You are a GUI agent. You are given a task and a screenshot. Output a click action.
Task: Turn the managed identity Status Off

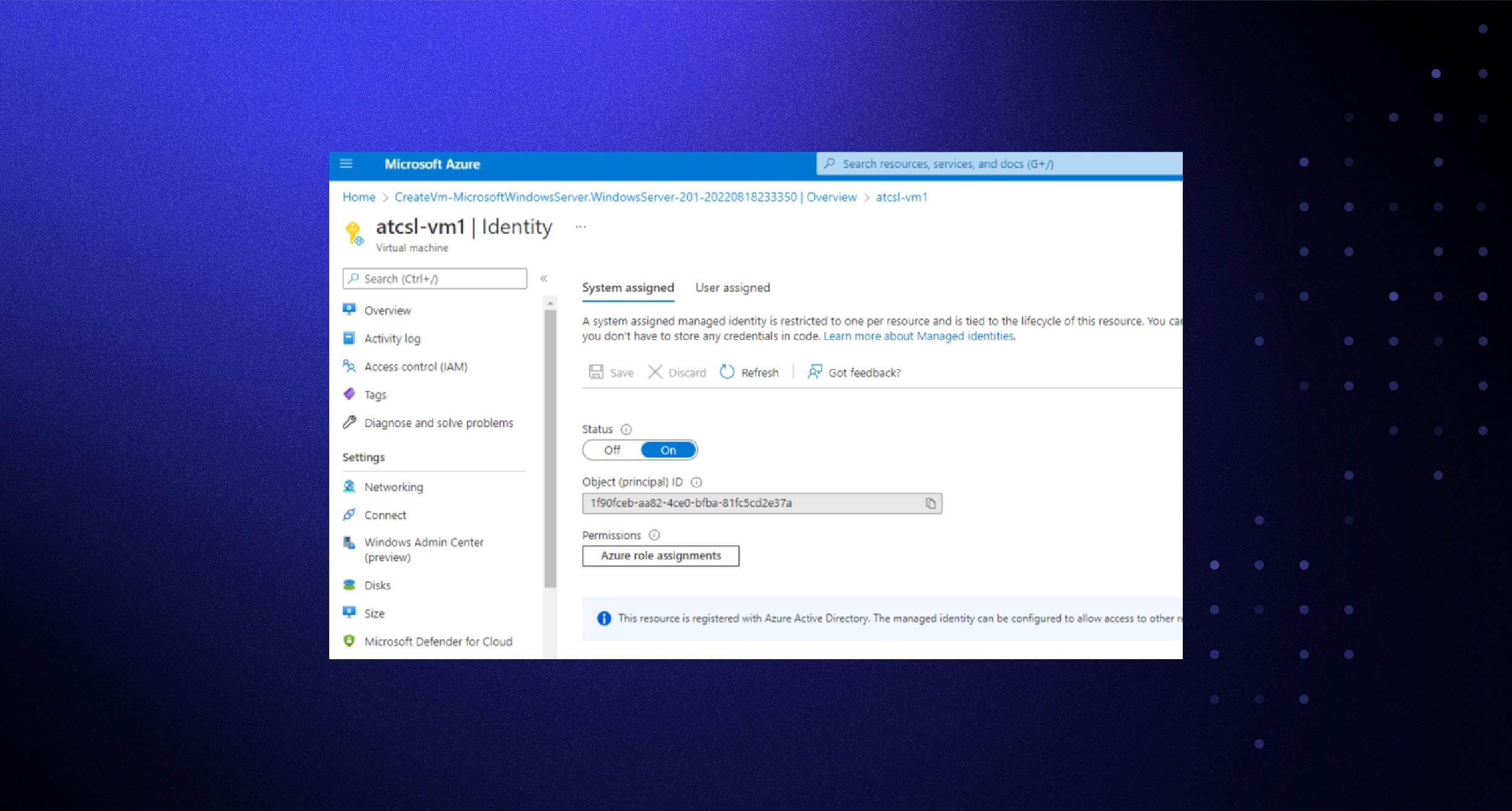(x=612, y=449)
